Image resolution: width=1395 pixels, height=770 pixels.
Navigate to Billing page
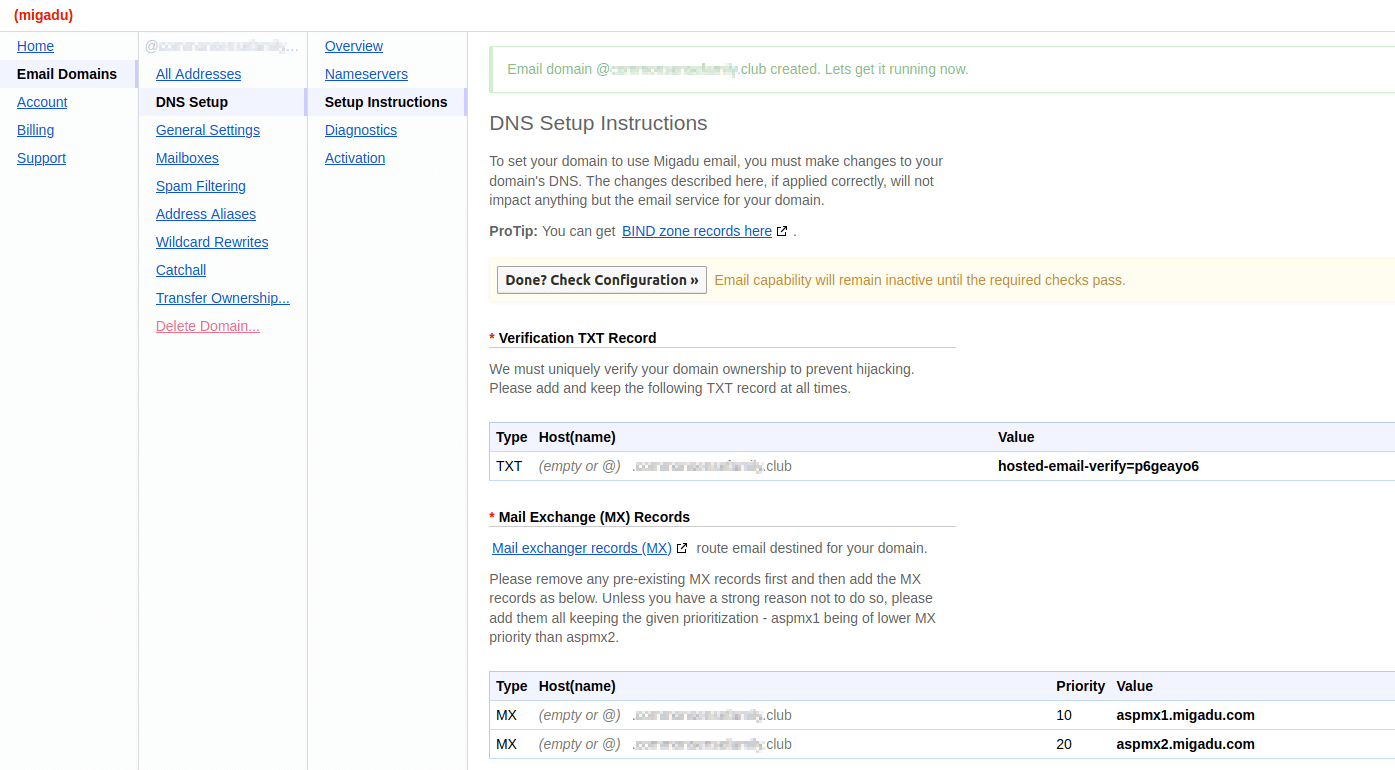click(35, 130)
